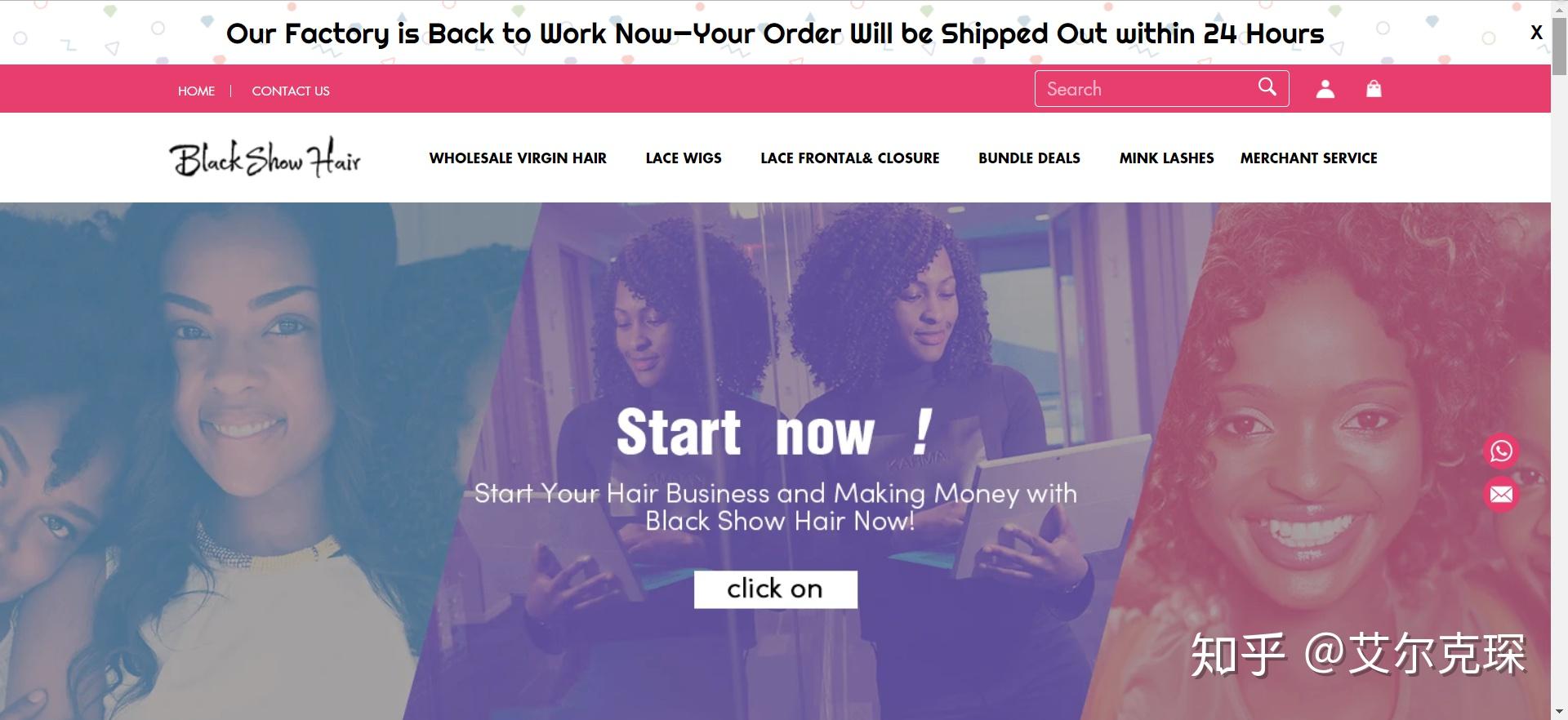Select the BUNDLE DEALS menu item
The image size is (1568, 720).
(x=1029, y=158)
